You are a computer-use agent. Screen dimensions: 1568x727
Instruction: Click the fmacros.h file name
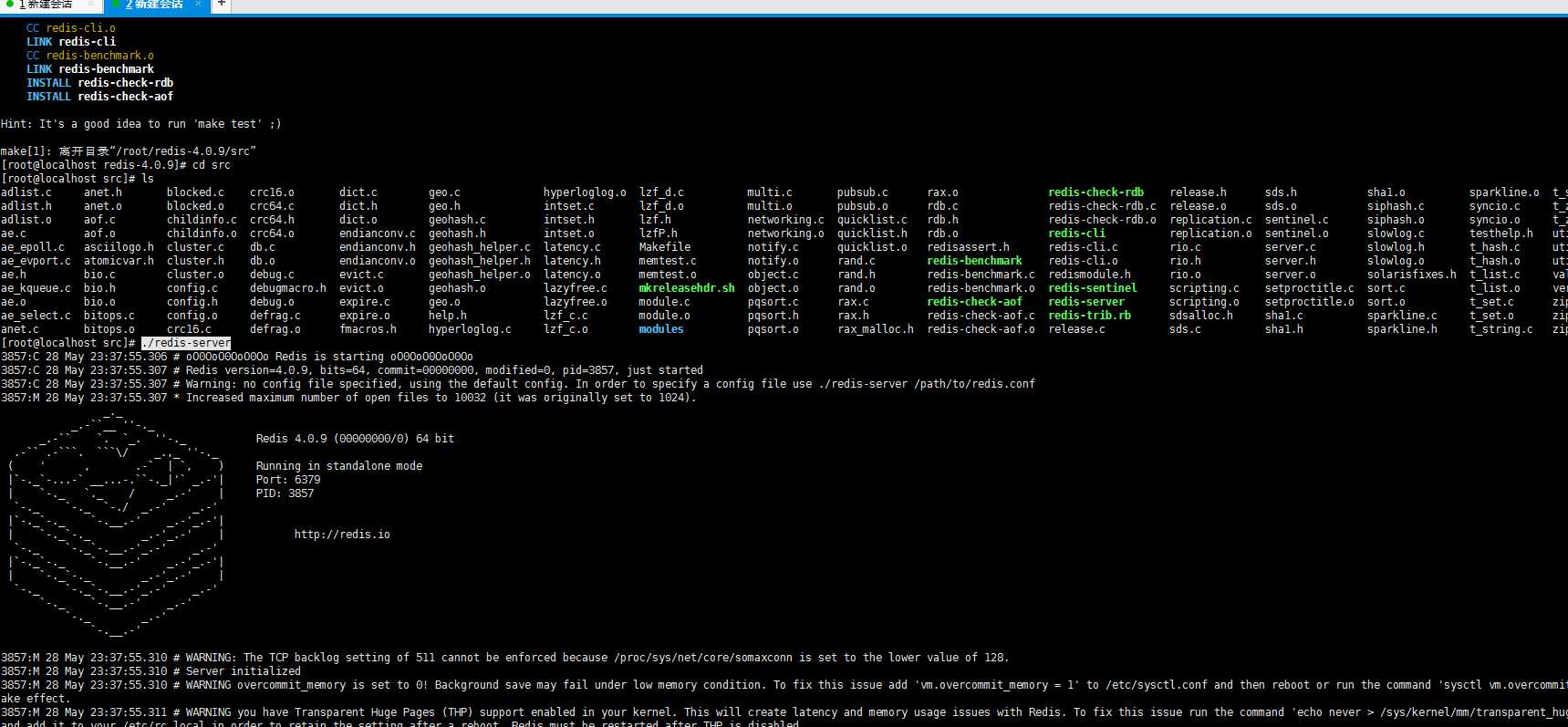(x=368, y=329)
